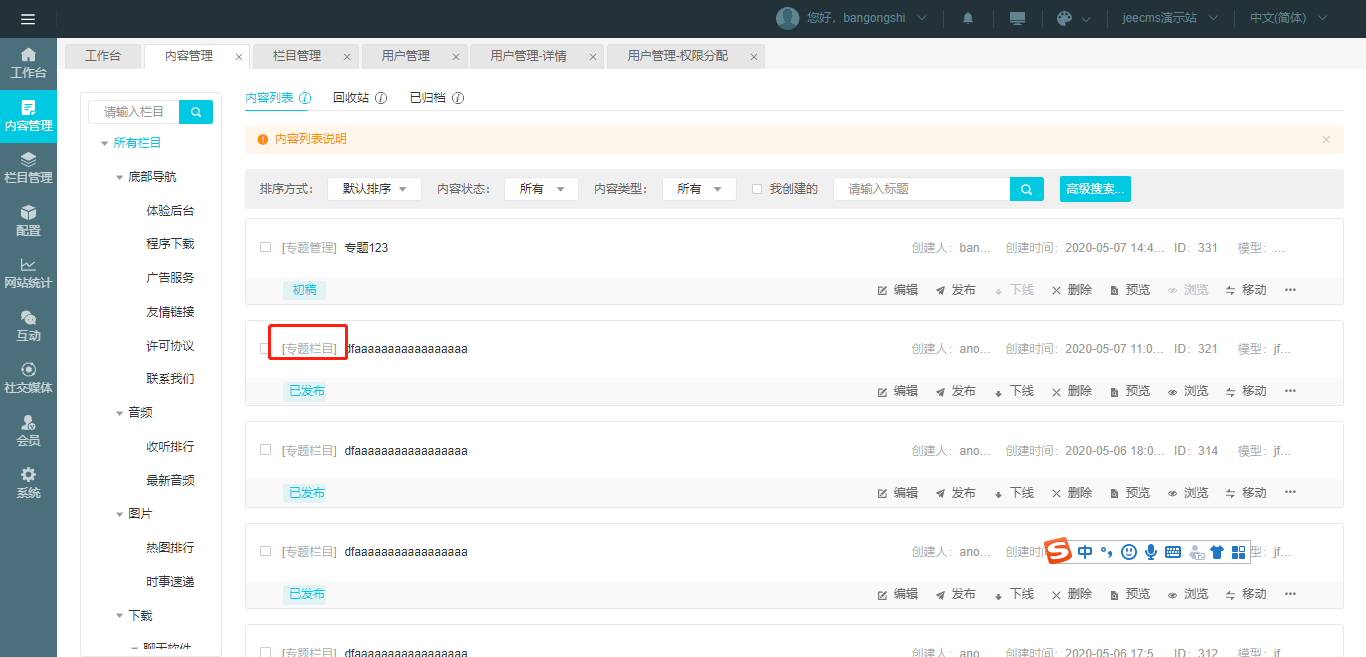The height and width of the screenshot is (657, 1366).
Task: Tick the checkbox for 专题123 row
Action: pyautogui.click(x=266, y=247)
